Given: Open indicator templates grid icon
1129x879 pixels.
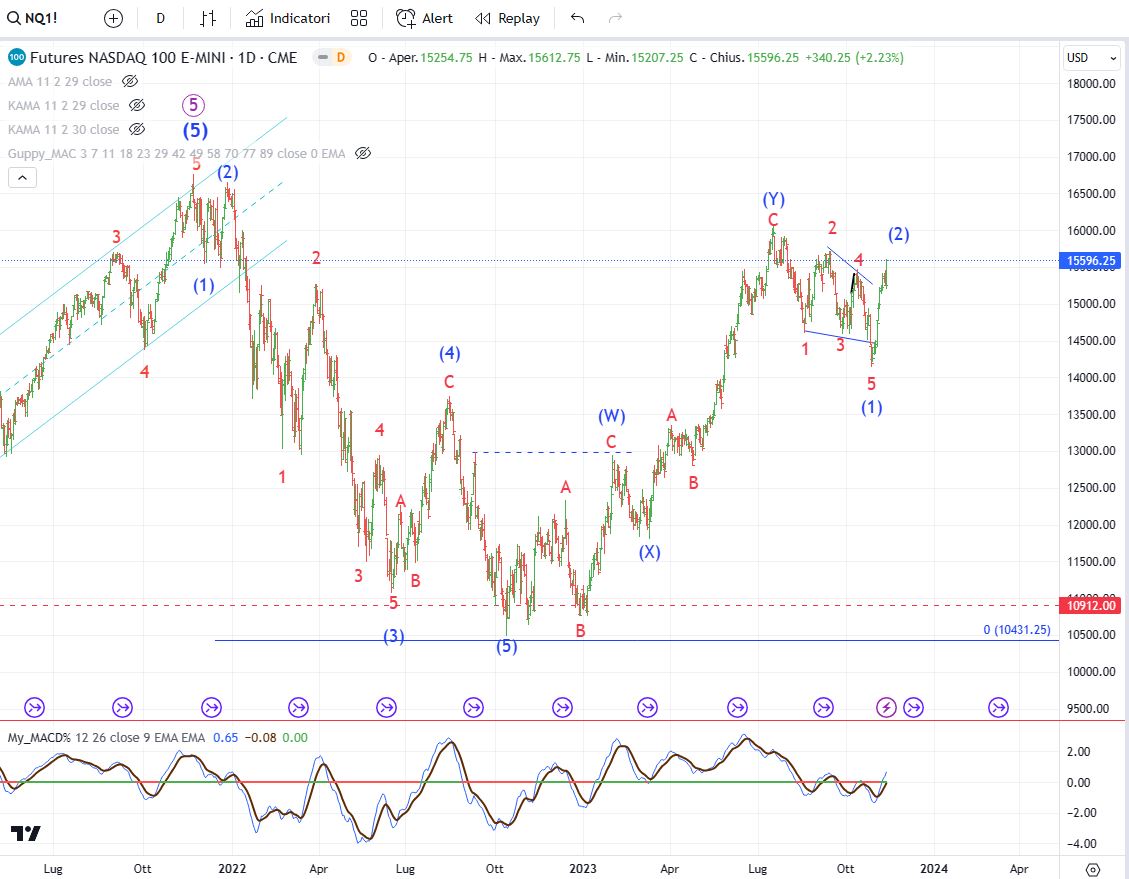Looking at the screenshot, I should 359,18.
